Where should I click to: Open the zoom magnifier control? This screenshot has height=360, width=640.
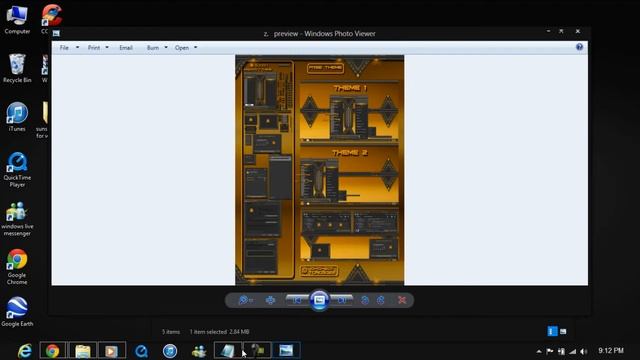(245, 300)
